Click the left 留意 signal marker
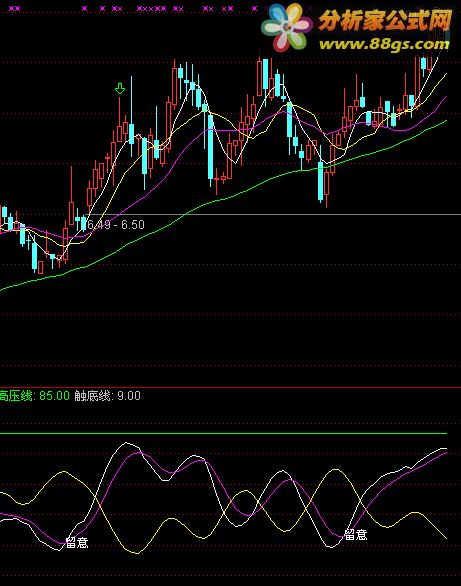 tap(77, 542)
